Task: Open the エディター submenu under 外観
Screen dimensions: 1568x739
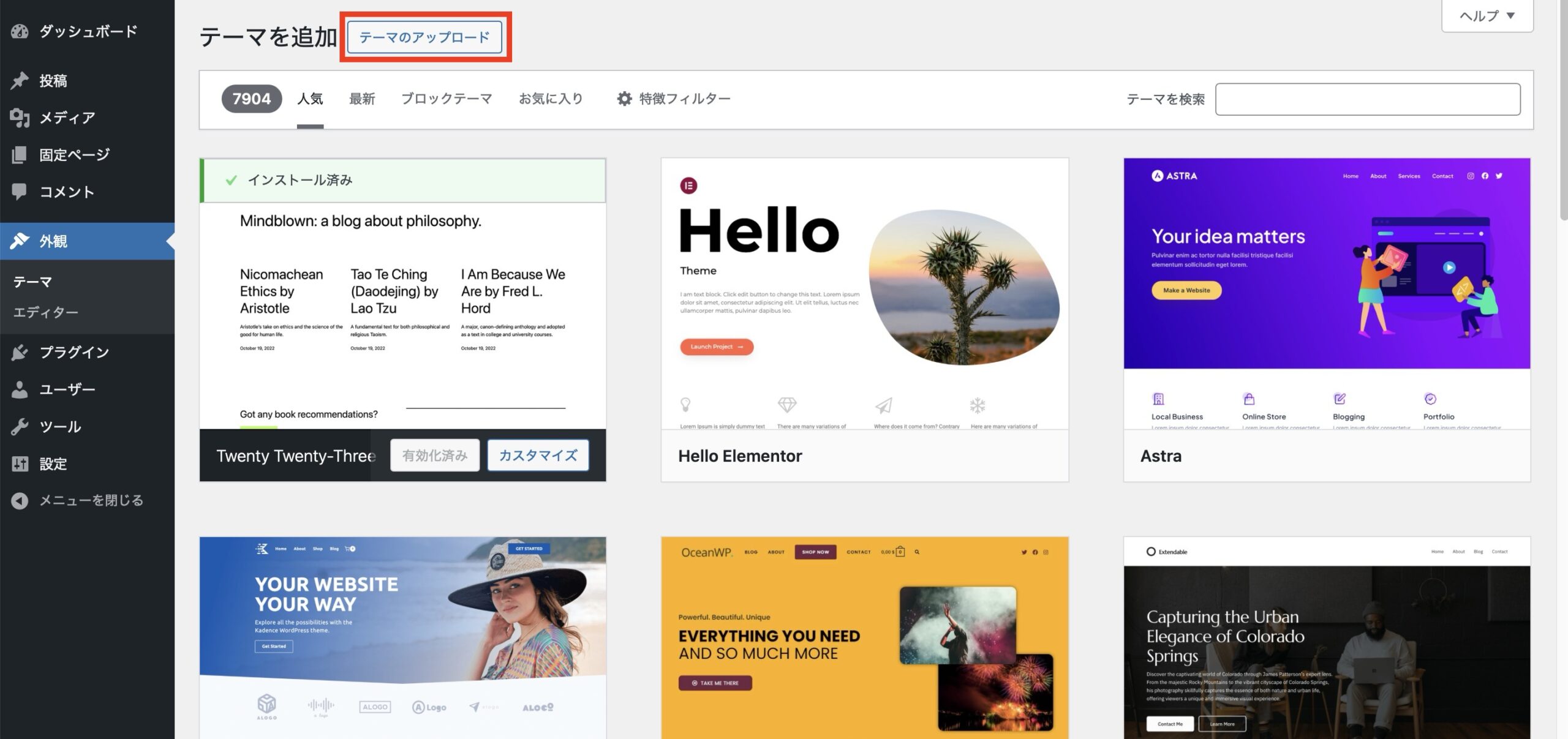Action: pos(46,312)
